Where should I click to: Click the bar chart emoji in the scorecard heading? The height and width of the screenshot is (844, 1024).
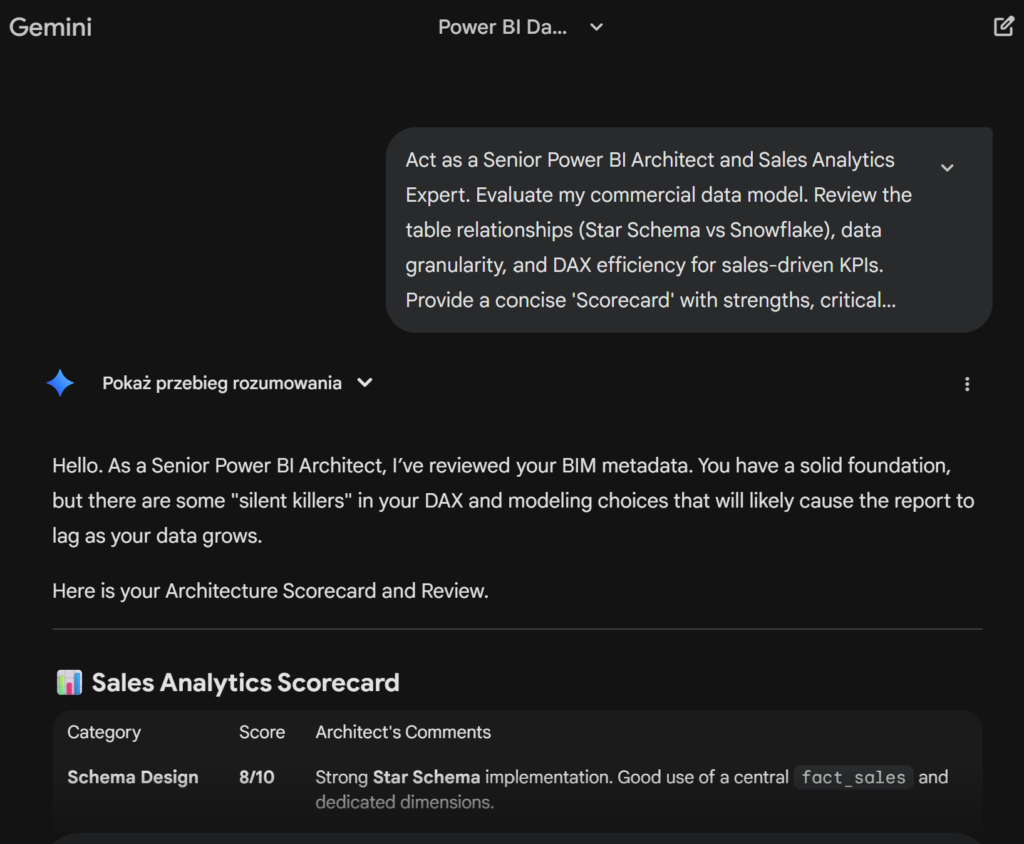tap(68, 682)
